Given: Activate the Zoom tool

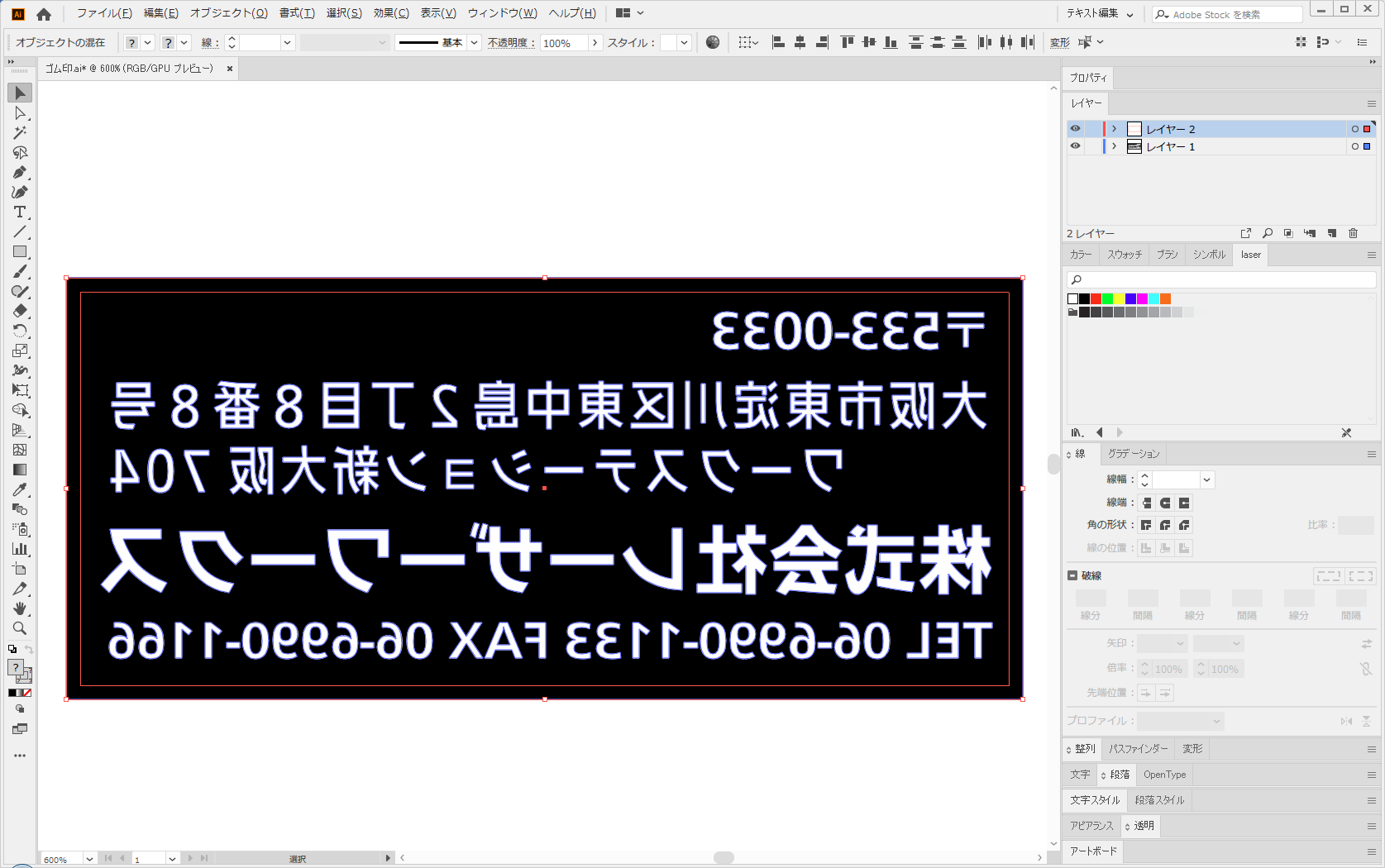Looking at the screenshot, I should click(x=20, y=628).
